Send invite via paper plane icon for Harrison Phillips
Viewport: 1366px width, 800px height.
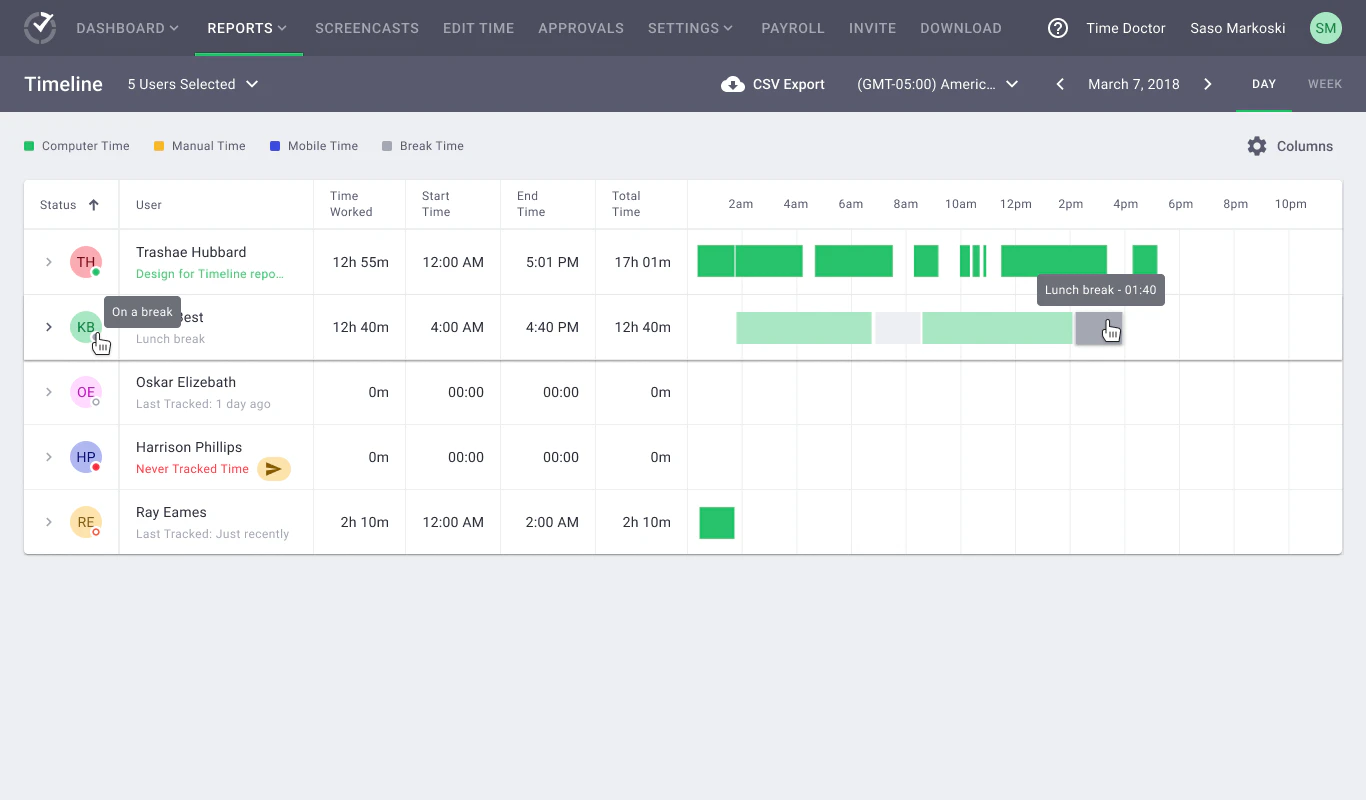pos(273,468)
